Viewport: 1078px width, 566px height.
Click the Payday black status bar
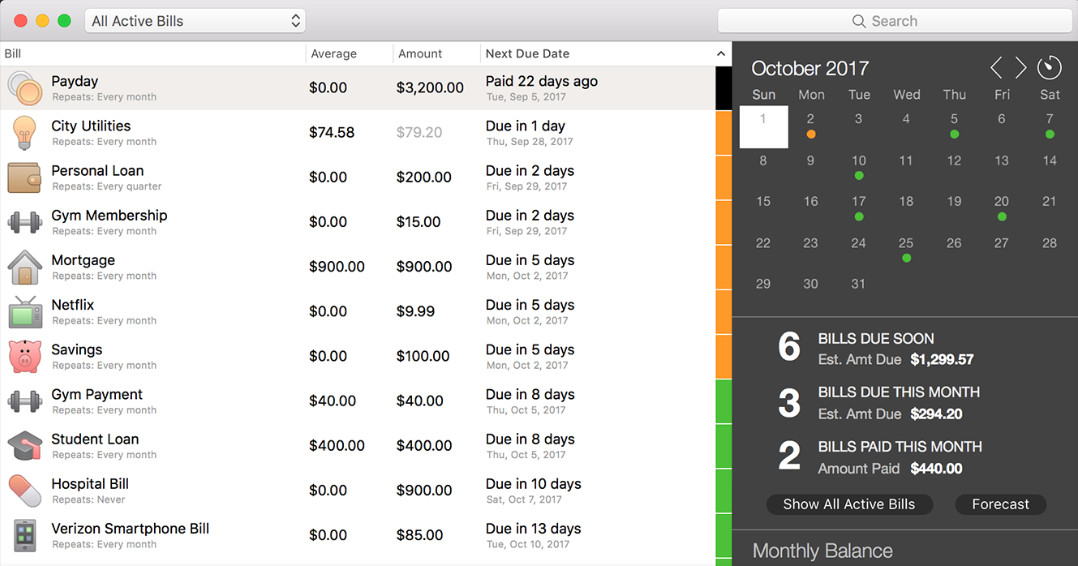pos(723,88)
